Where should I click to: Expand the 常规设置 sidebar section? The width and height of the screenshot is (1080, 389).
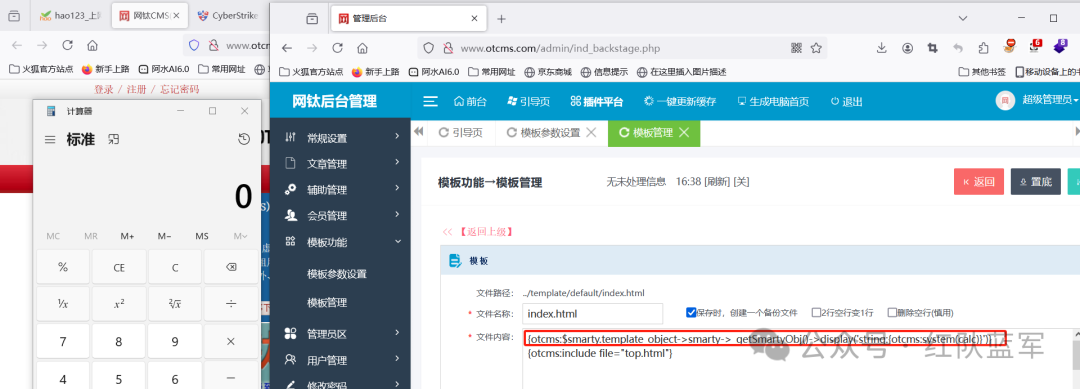(340, 138)
